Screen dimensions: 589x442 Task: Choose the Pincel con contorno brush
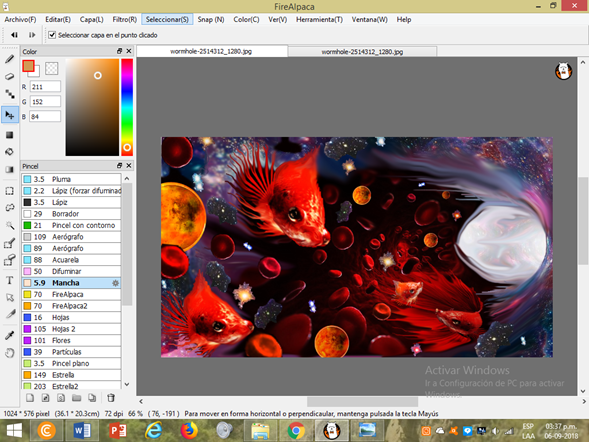click(x=71, y=225)
